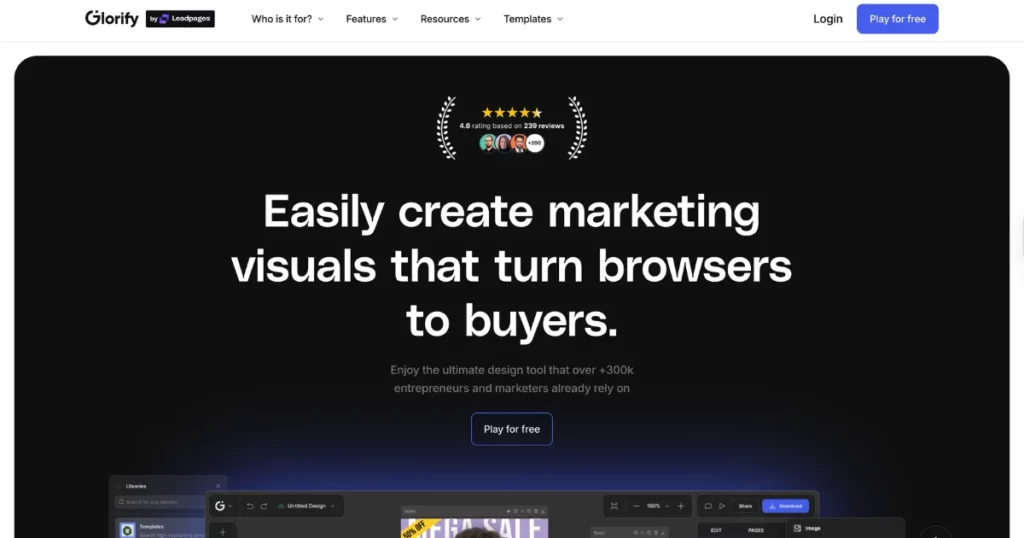Open the Features dropdown menu
Image resolution: width=1024 pixels, height=538 pixels.
[x=372, y=19]
